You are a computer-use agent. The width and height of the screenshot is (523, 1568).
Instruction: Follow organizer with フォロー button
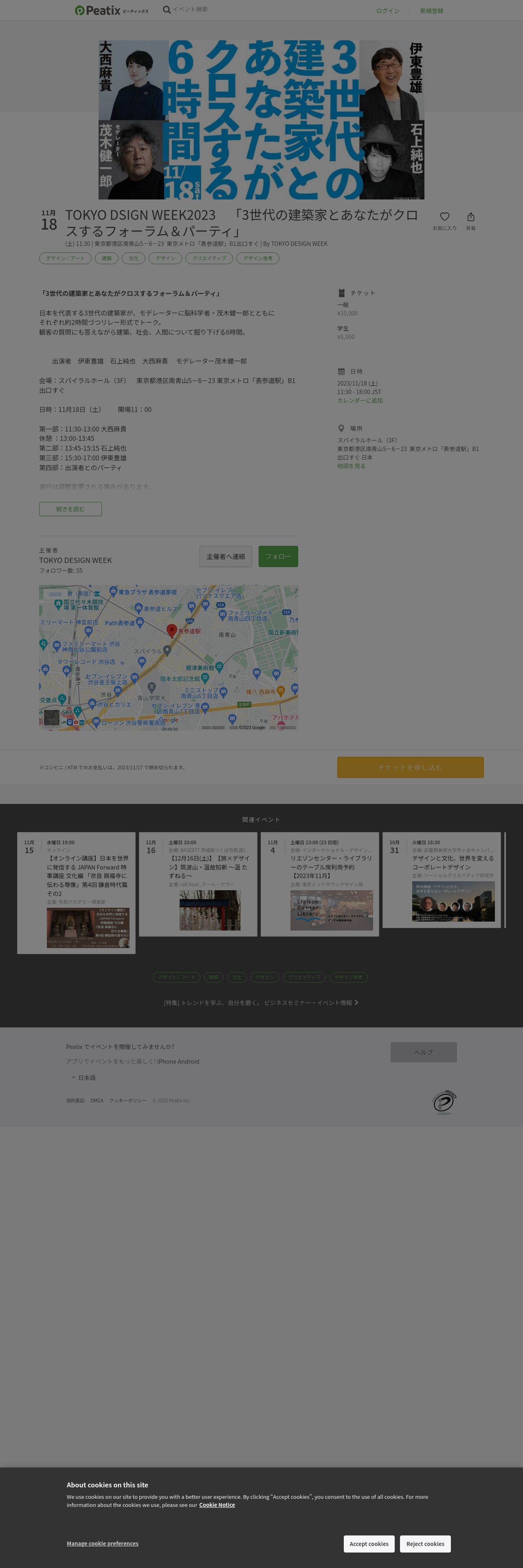278,556
